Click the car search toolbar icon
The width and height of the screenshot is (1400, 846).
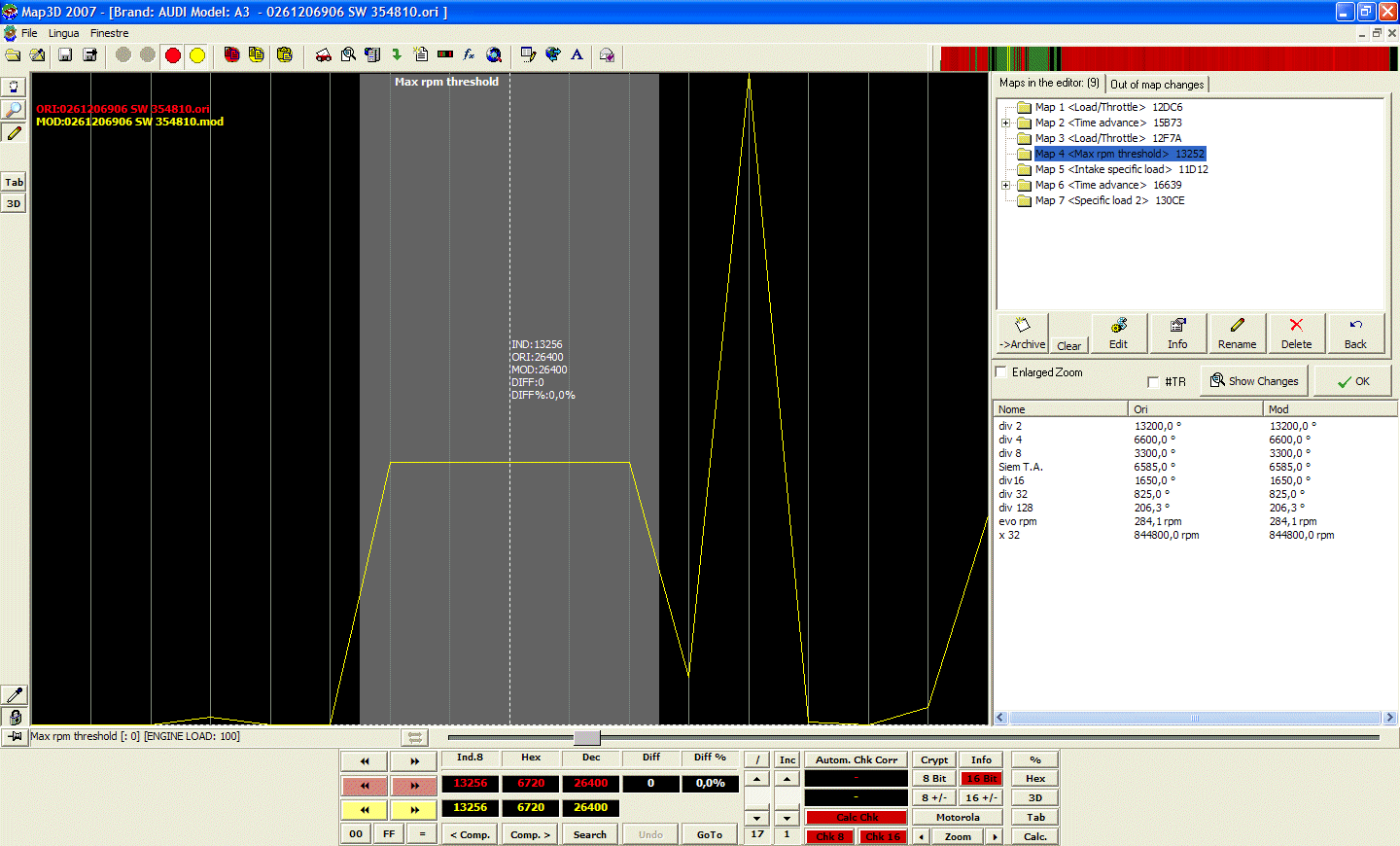click(324, 55)
